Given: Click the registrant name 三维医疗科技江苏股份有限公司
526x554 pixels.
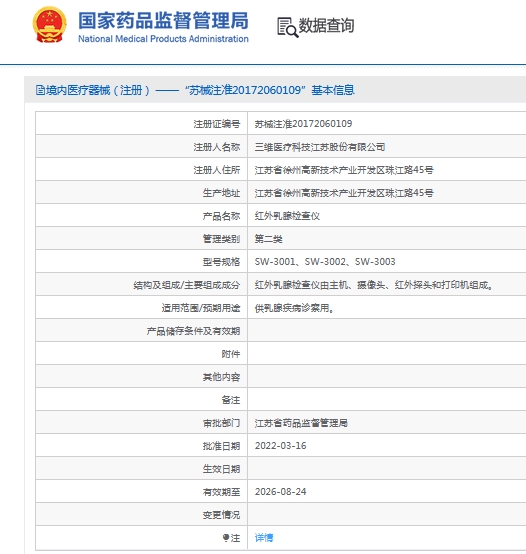Looking at the screenshot, I should [320, 147].
